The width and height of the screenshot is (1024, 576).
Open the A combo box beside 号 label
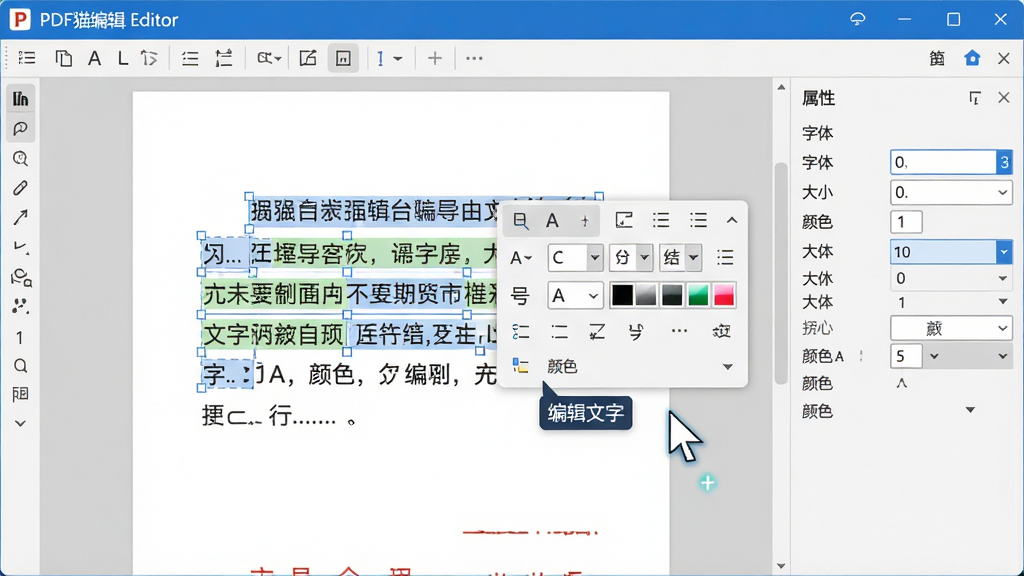coord(575,296)
